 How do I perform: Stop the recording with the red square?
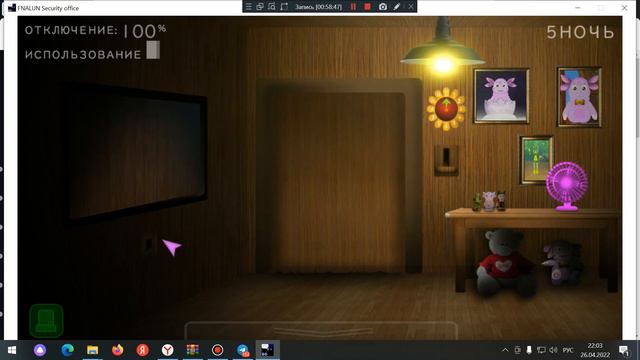click(367, 7)
